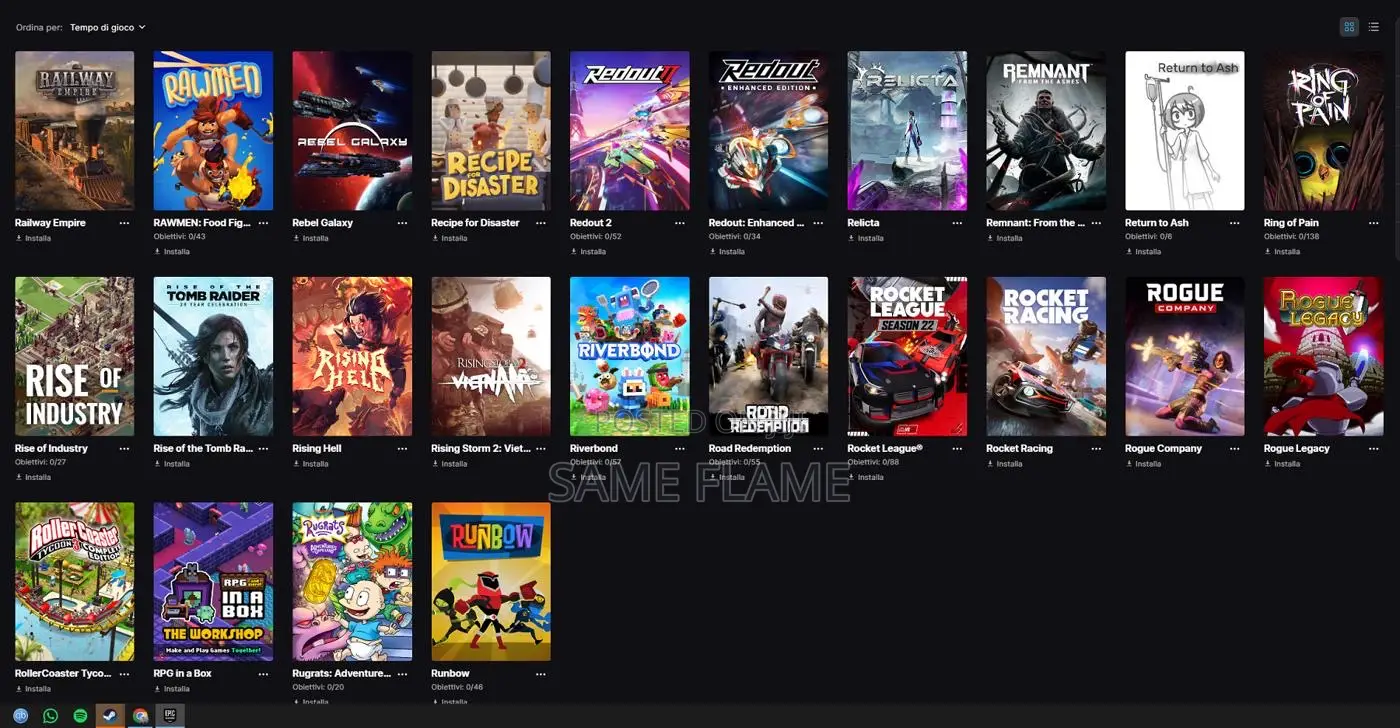Image resolution: width=1400 pixels, height=728 pixels.
Task: Click Obiettivi 0/27 under Rise of Industry
Action: point(40,463)
